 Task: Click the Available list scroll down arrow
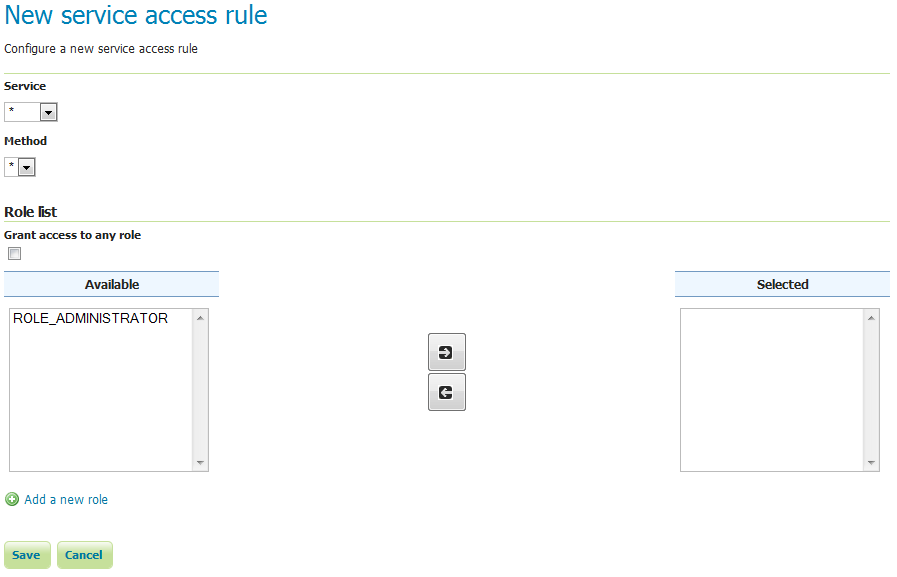coord(201,463)
